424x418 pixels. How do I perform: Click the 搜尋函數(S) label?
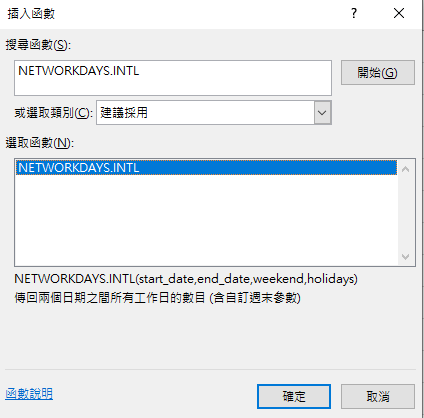[x=38, y=45]
